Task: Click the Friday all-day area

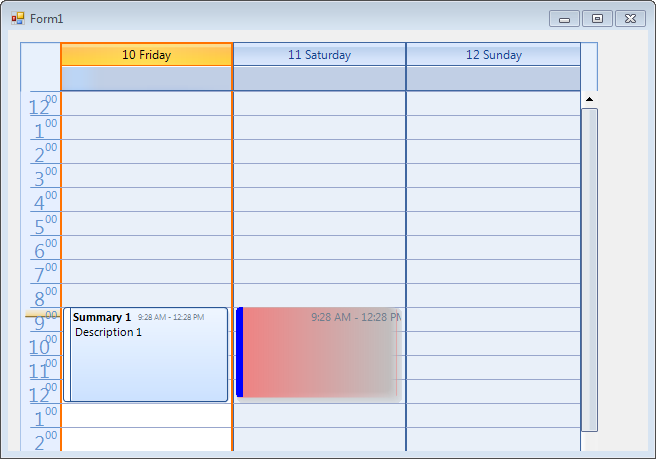Action: [x=146, y=78]
